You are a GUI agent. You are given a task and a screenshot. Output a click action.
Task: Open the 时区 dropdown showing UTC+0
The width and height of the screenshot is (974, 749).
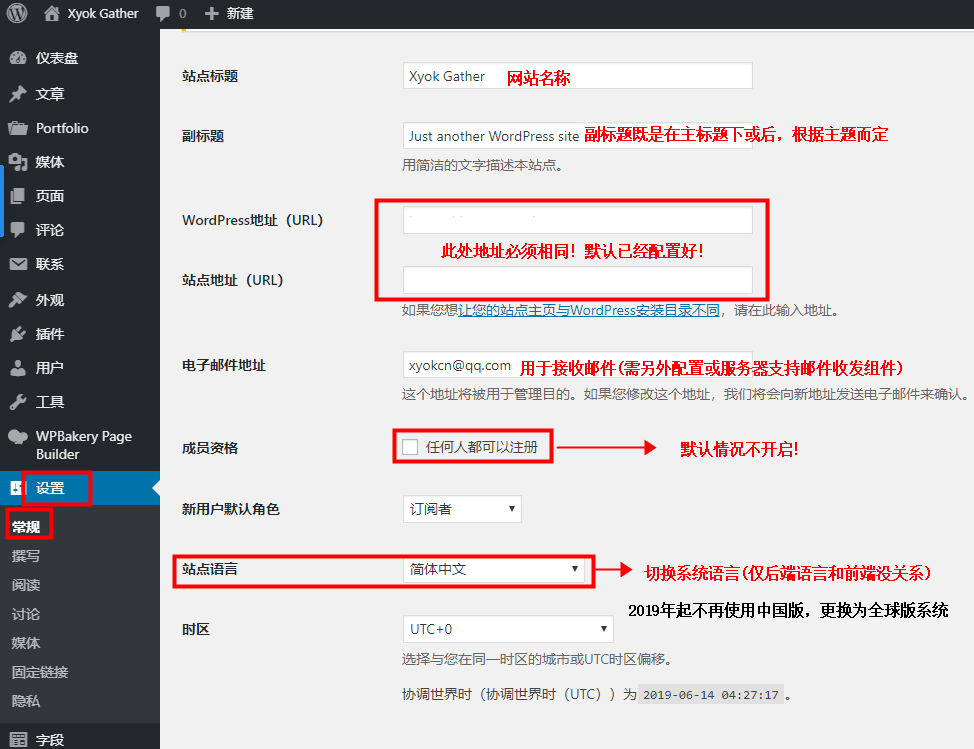[x=507, y=629]
